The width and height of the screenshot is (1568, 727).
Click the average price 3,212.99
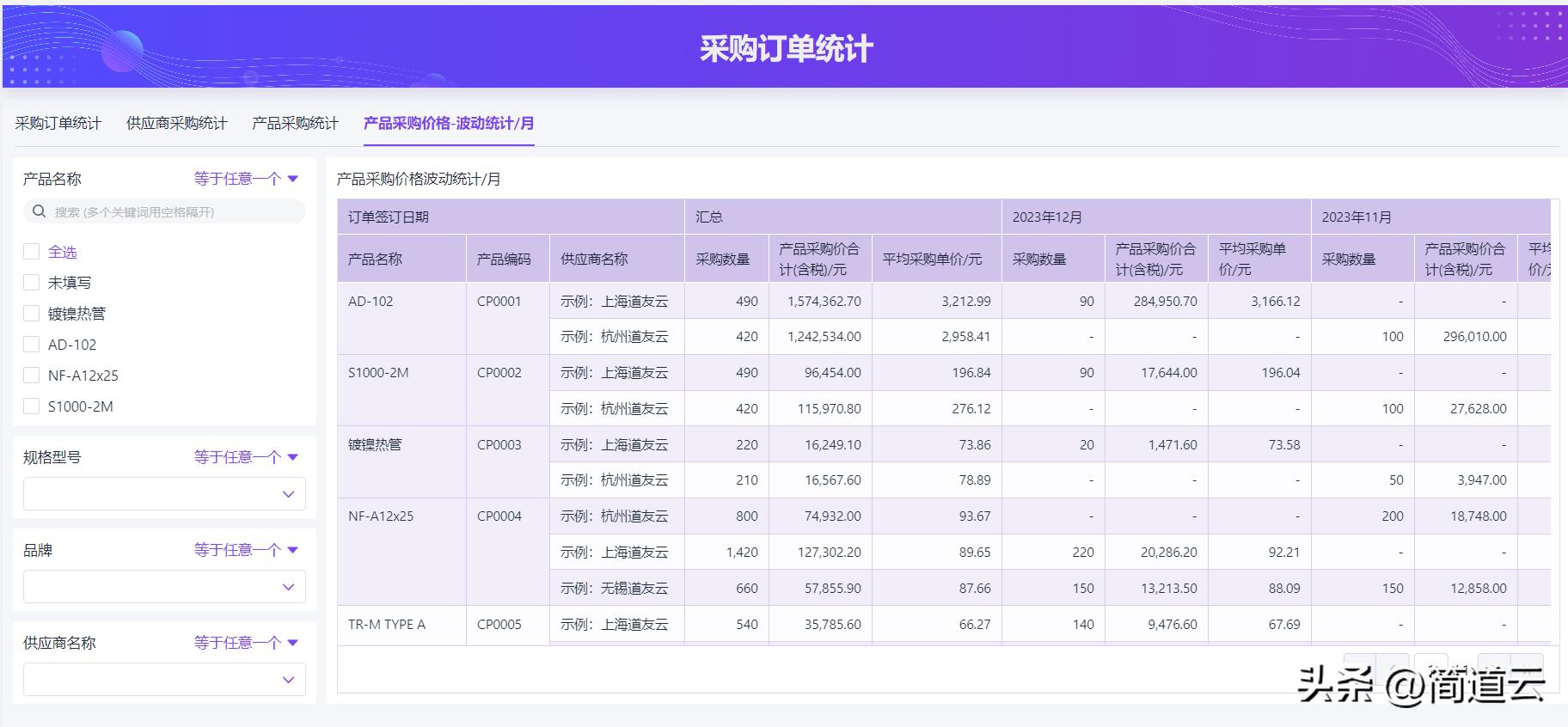(965, 302)
